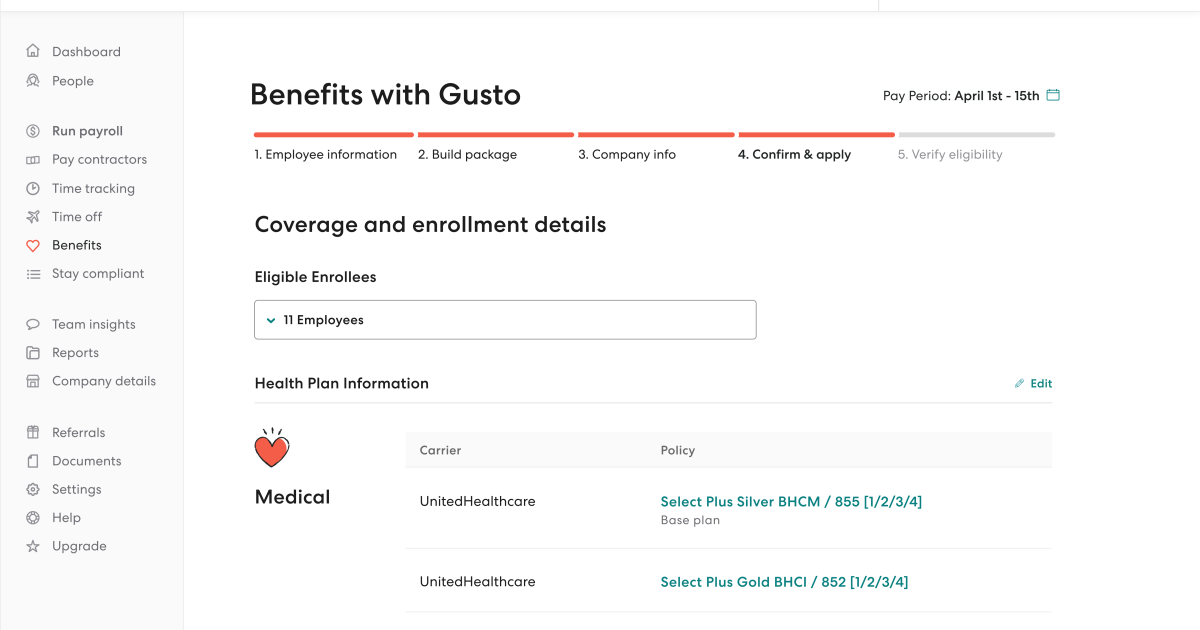The height and width of the screenshot is (630, 1200).
Task: Open the pay period calendar icon
Action: click(1053, 96)
